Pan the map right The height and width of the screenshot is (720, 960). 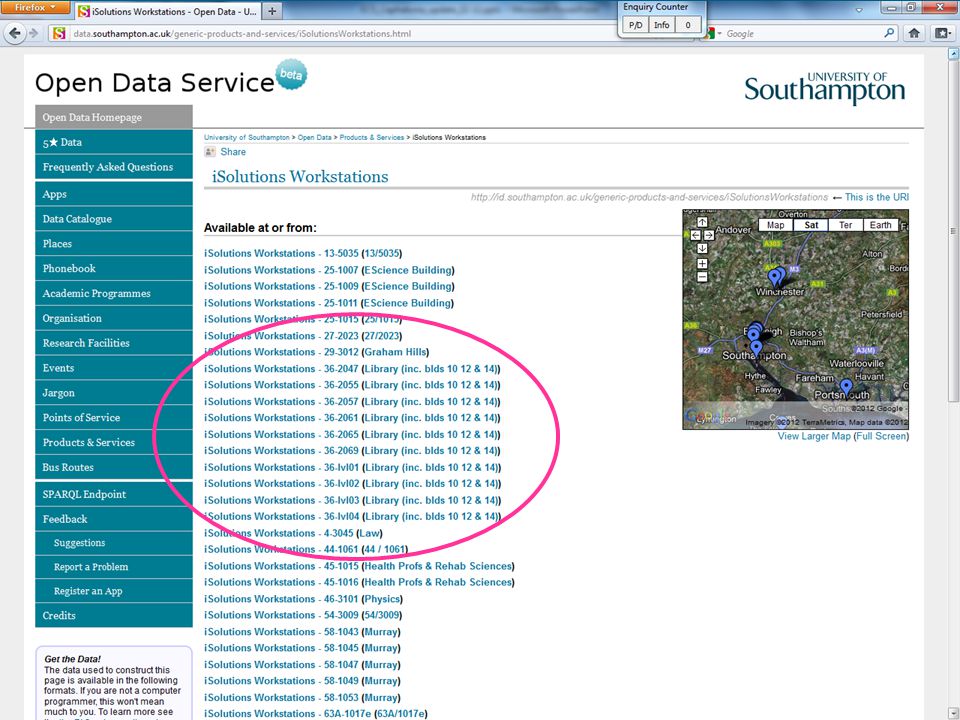point(709,235)
